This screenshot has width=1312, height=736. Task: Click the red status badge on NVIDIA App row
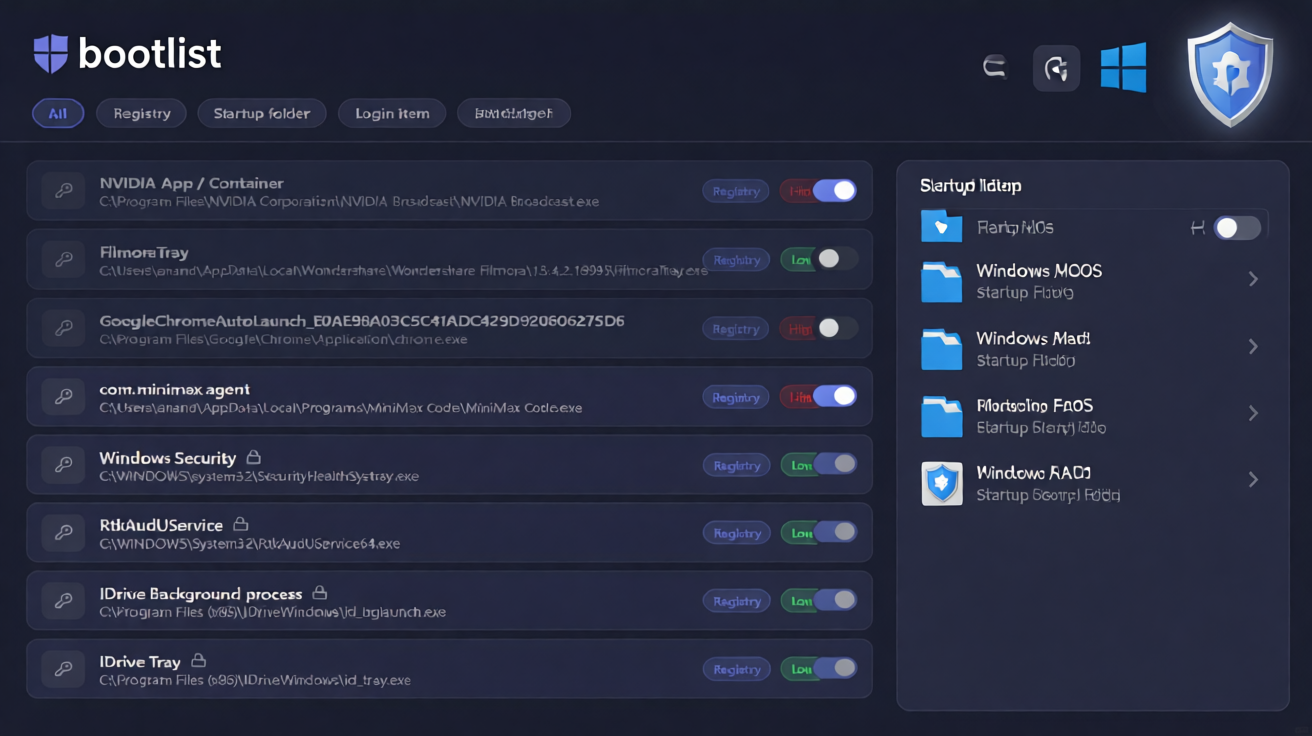(797, 191)
